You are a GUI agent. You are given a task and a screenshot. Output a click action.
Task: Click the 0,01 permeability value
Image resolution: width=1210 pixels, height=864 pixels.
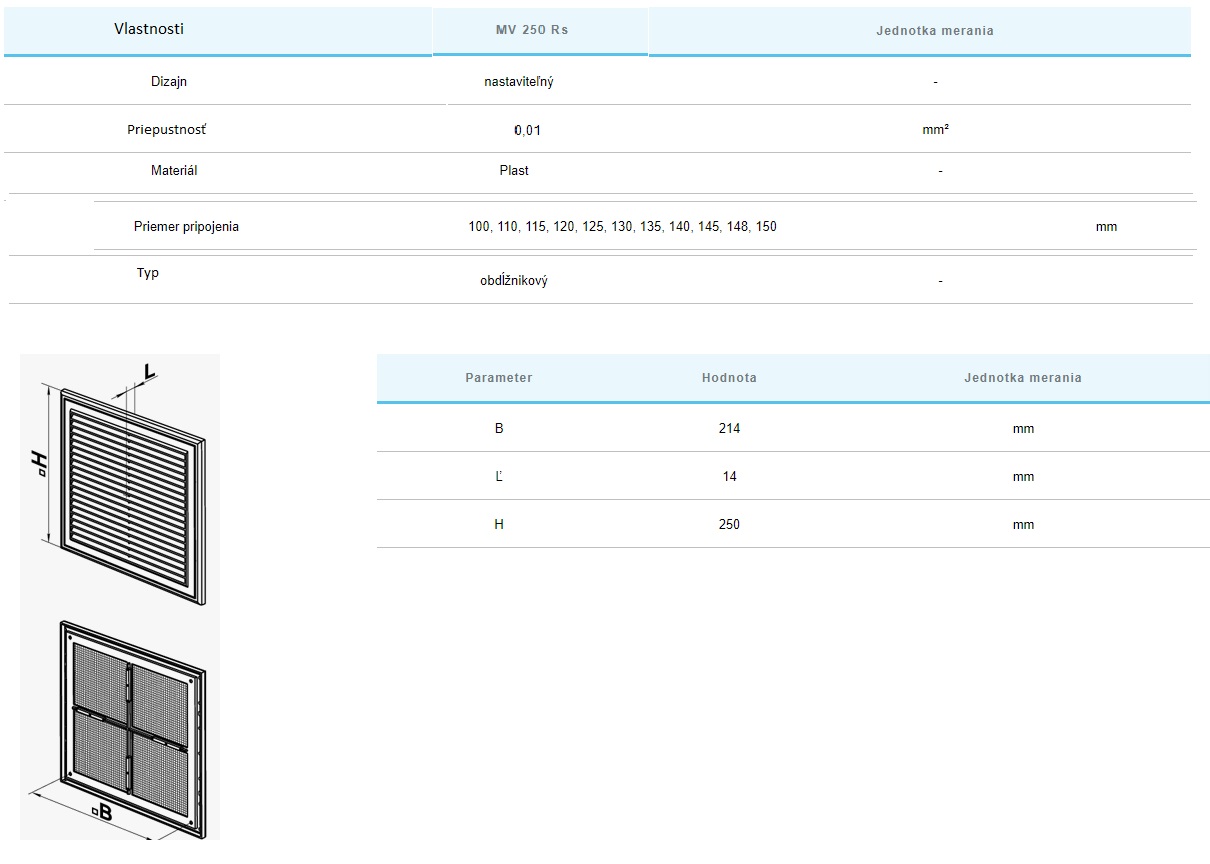527,130
